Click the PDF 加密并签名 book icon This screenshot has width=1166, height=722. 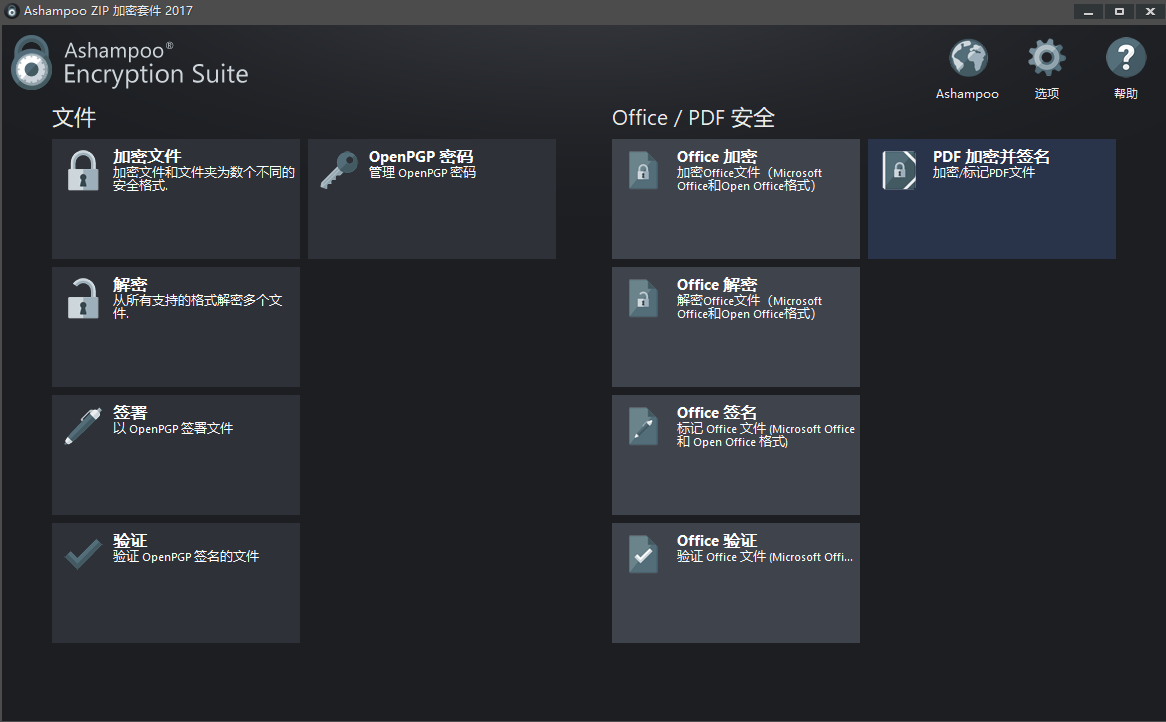899,170
